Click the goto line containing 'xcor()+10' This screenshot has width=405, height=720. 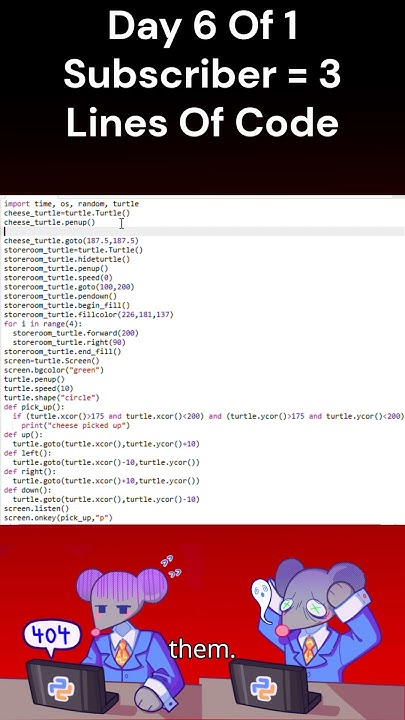[x=106, y=481]
